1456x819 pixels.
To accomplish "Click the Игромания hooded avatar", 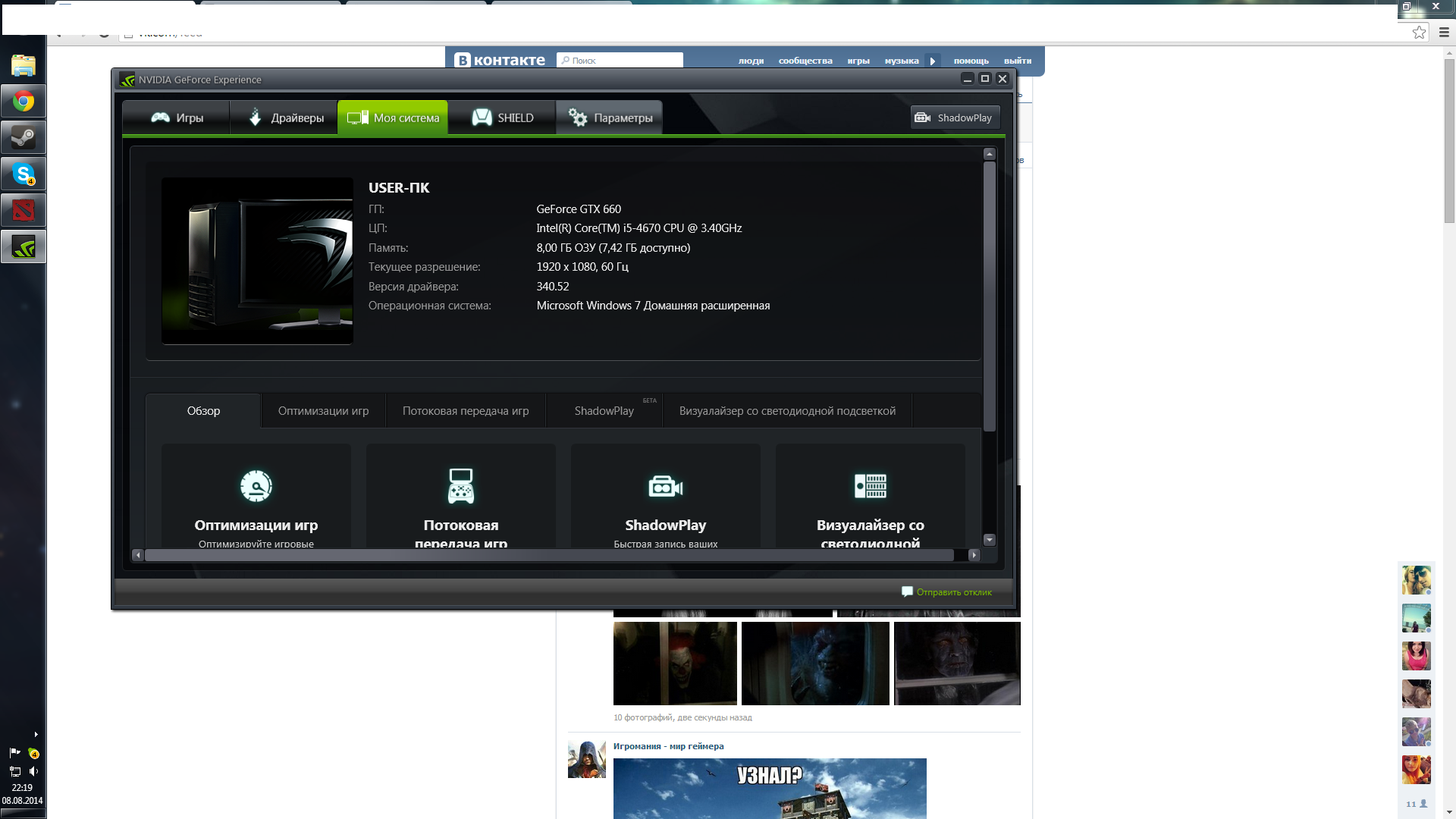I will click(587, 759).
